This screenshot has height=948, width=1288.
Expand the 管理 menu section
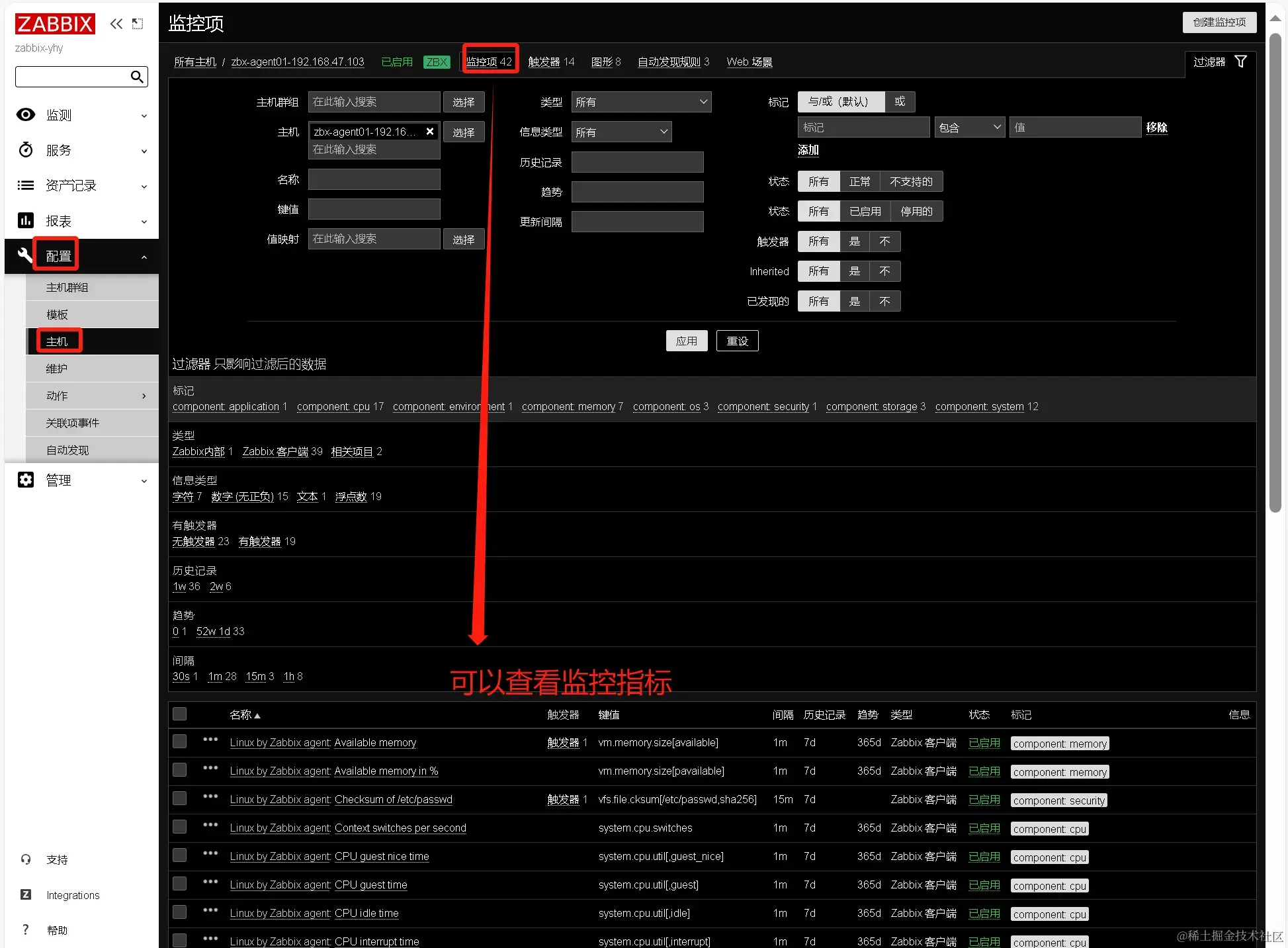[81, 480]
